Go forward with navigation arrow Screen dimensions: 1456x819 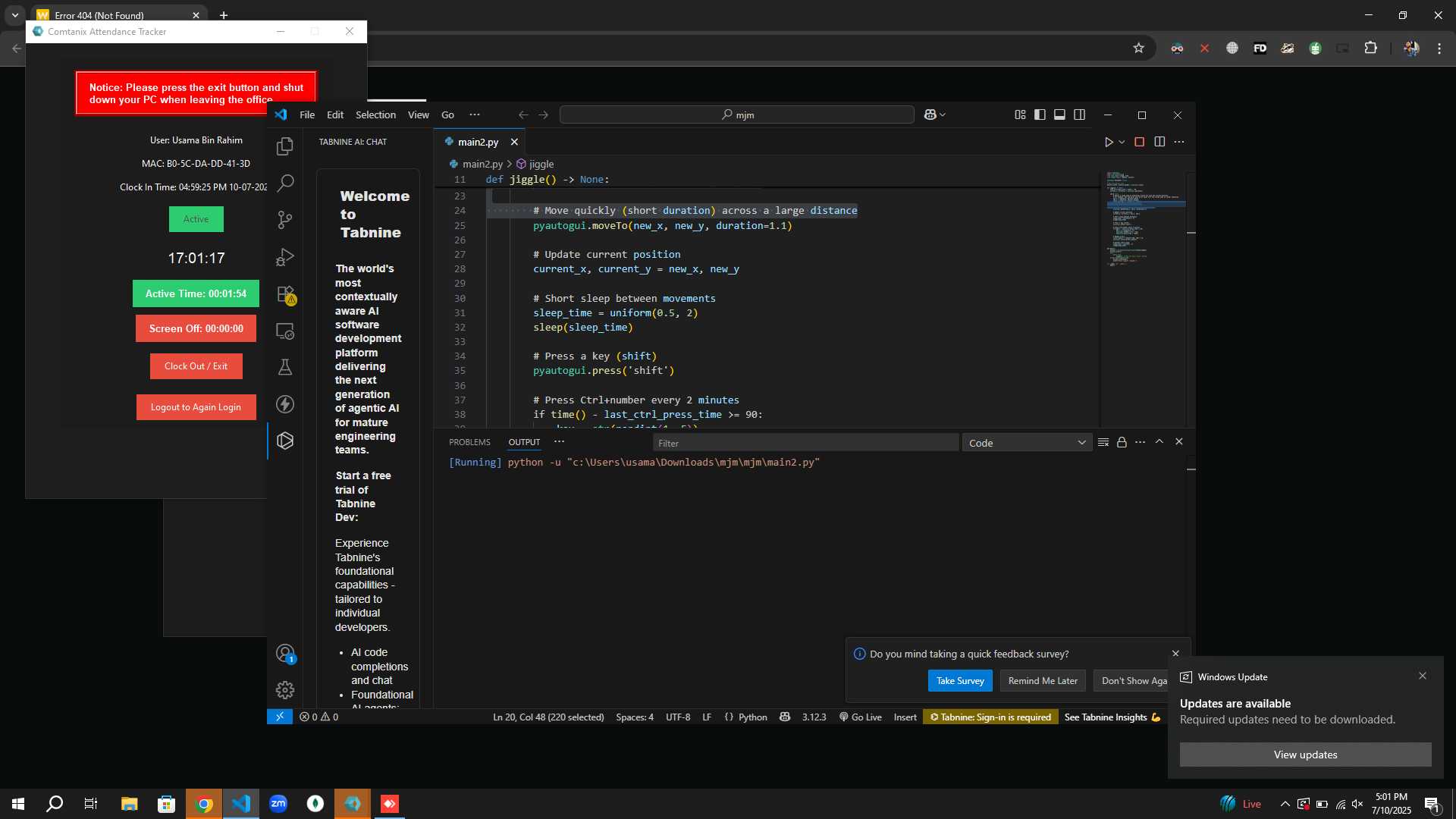544,115
